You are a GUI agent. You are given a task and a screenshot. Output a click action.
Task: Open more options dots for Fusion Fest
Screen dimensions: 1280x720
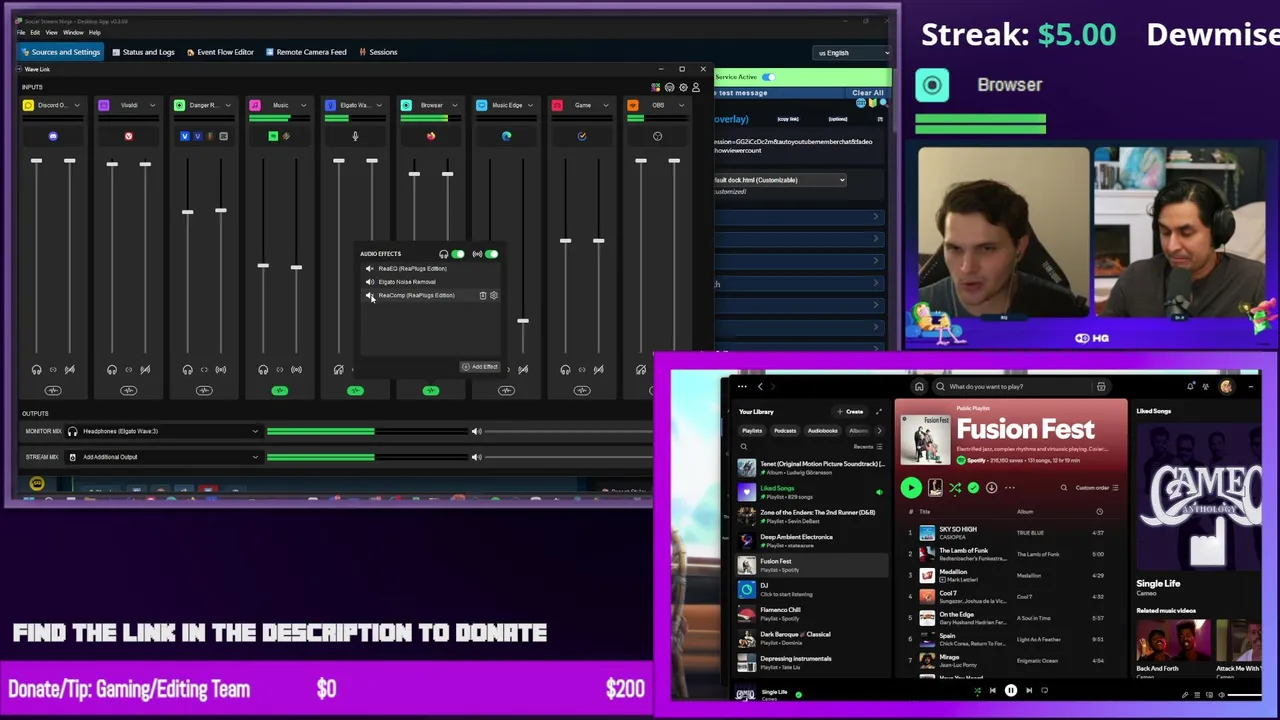[x=1009, y=488]
